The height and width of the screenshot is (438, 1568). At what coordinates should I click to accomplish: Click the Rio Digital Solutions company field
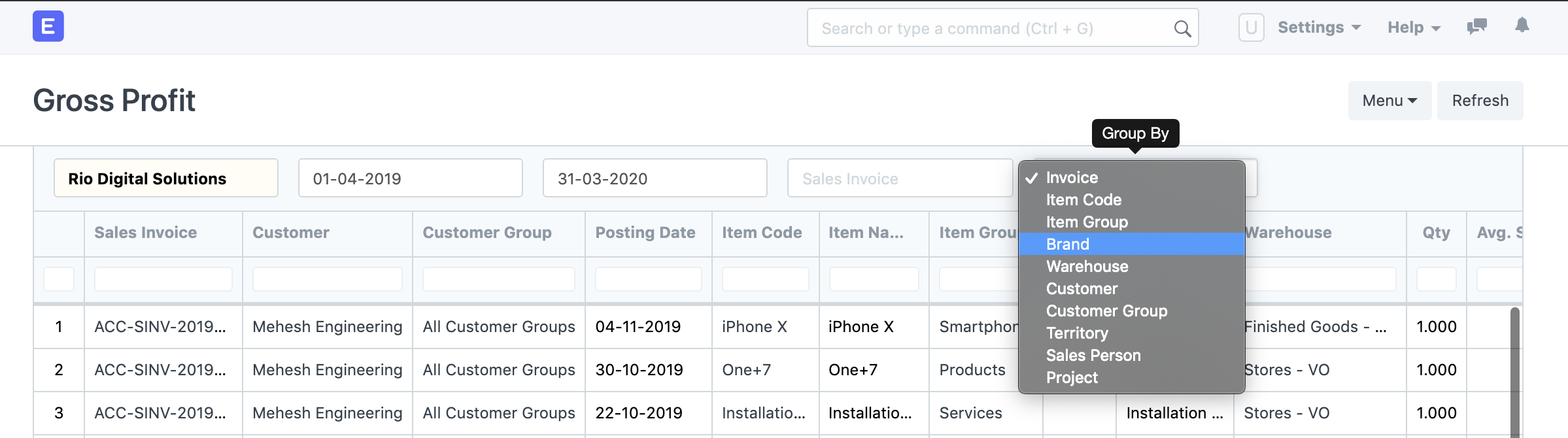click(166, 178)
